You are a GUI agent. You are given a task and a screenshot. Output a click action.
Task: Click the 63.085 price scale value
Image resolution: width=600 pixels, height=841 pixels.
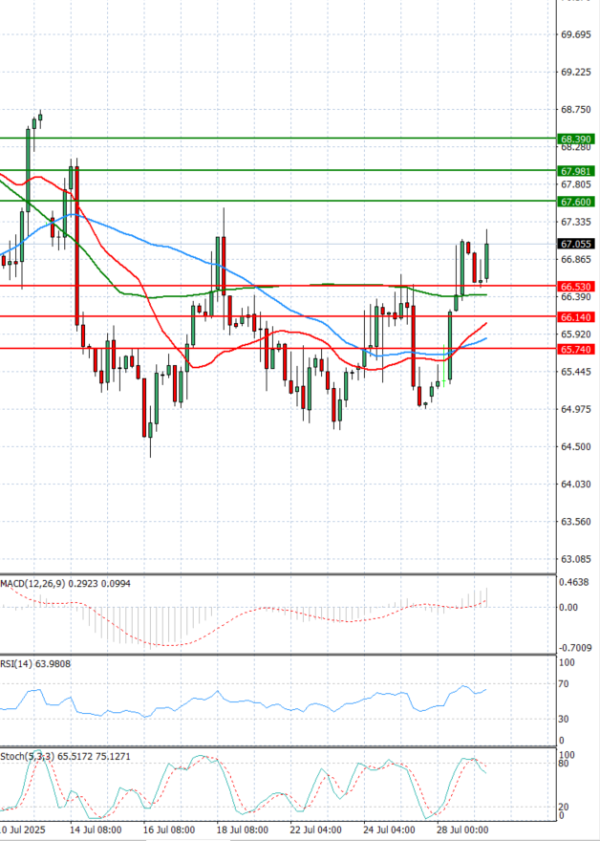575,559
